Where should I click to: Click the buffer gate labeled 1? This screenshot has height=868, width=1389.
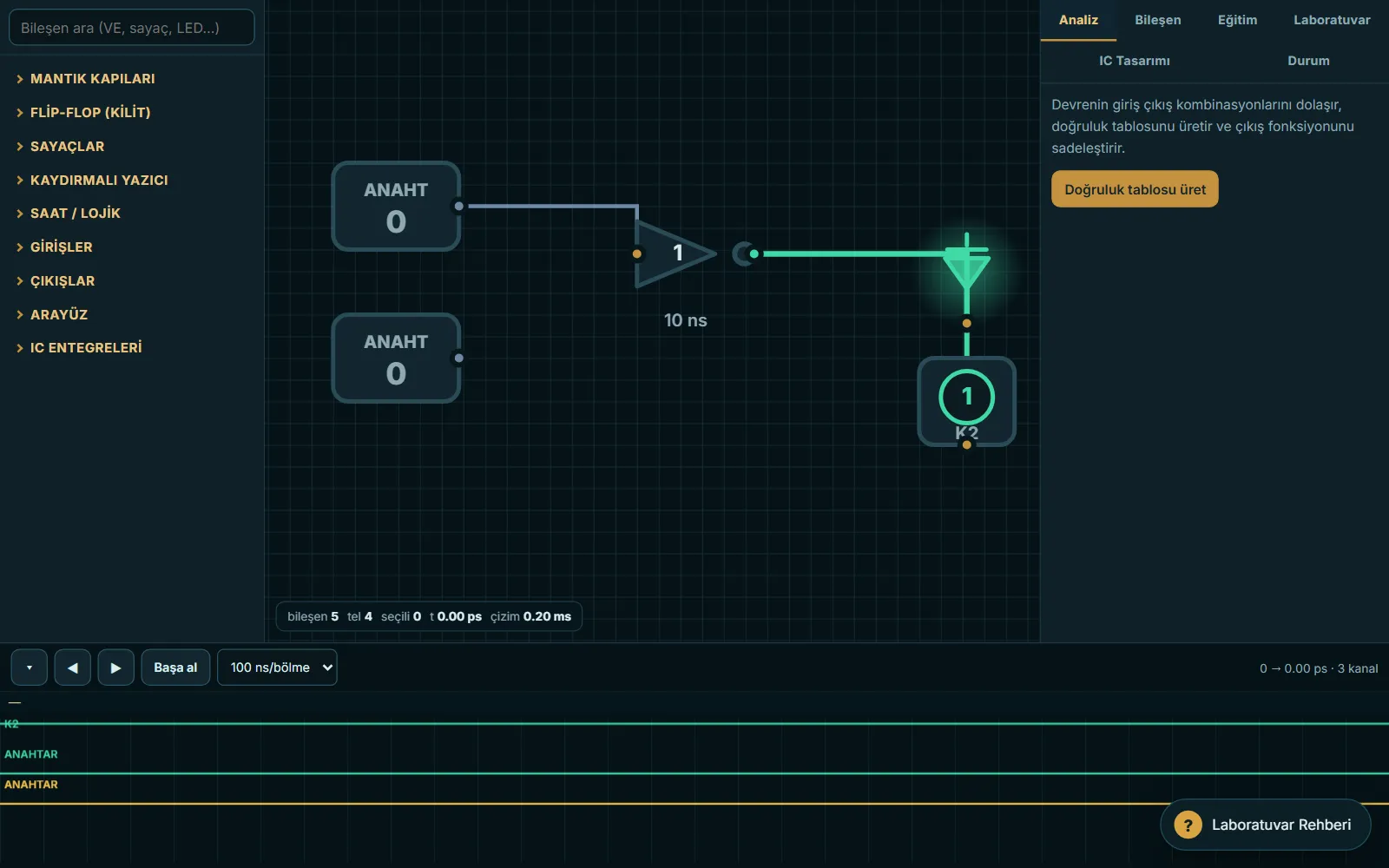coord(675,253)
